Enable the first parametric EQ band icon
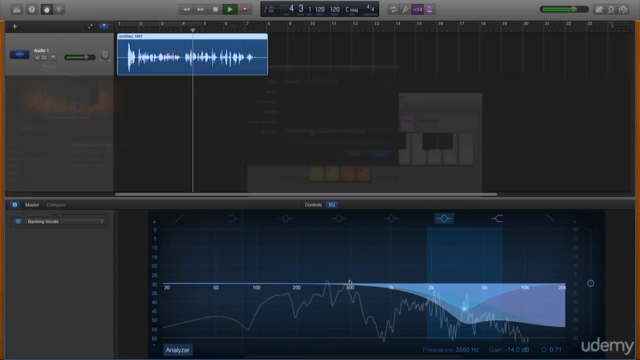The height and width of the screenshot is (360, 640). point(286,219)
